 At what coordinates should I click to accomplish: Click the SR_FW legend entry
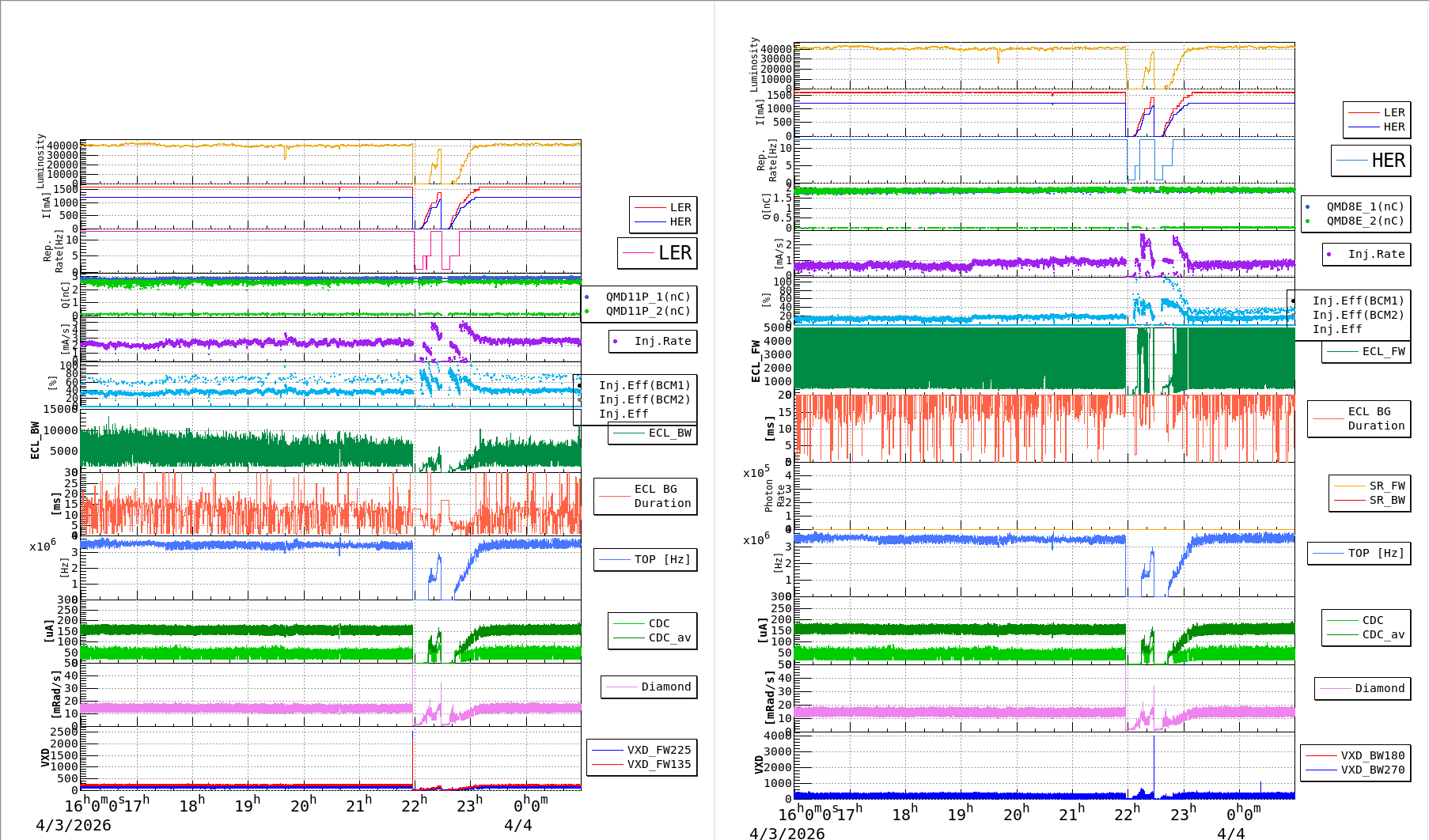pyautogui.click(x=1386, y=486)
